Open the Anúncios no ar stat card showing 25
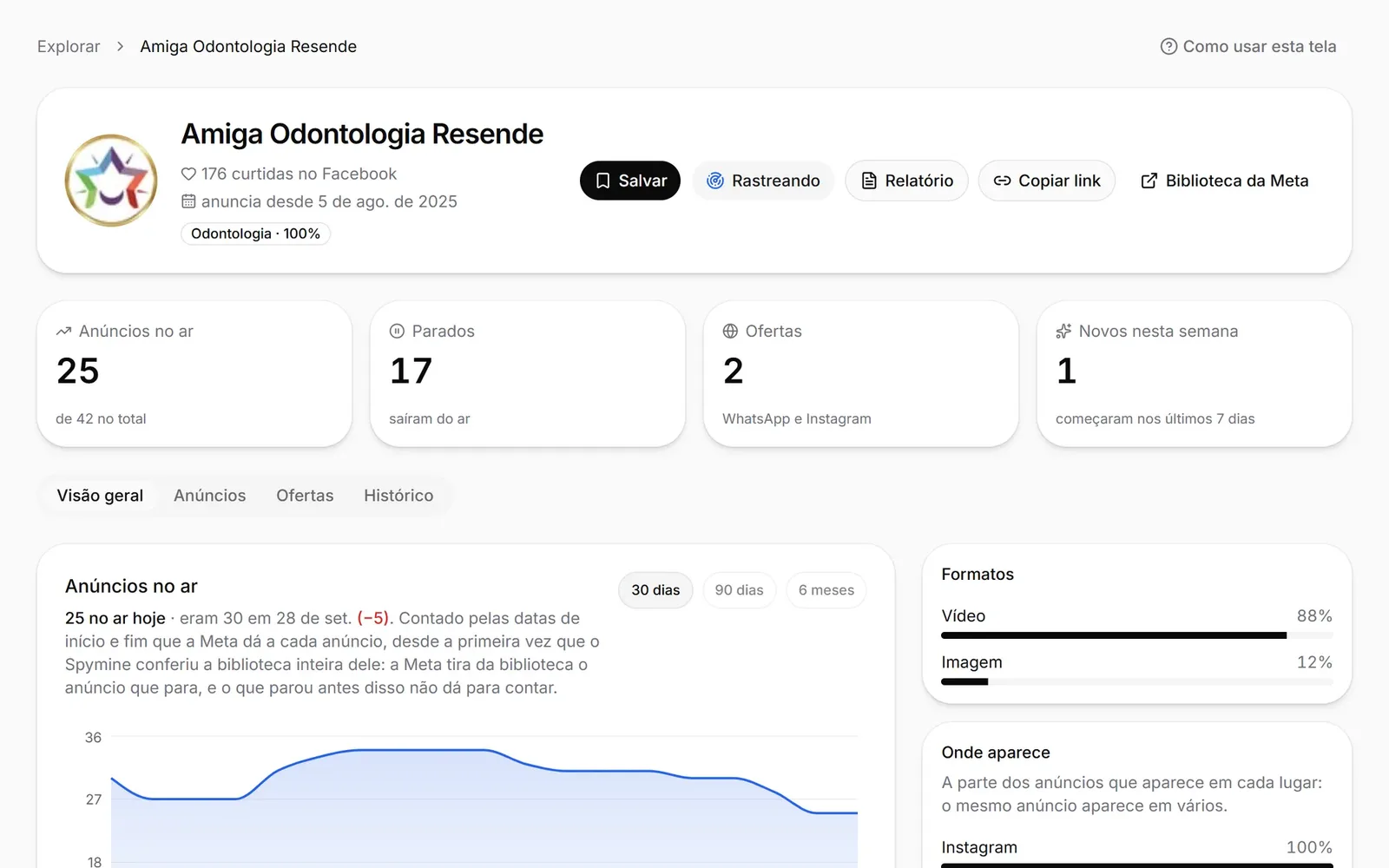The width and height of the screenshot is (1389, 868). (194, 374)
